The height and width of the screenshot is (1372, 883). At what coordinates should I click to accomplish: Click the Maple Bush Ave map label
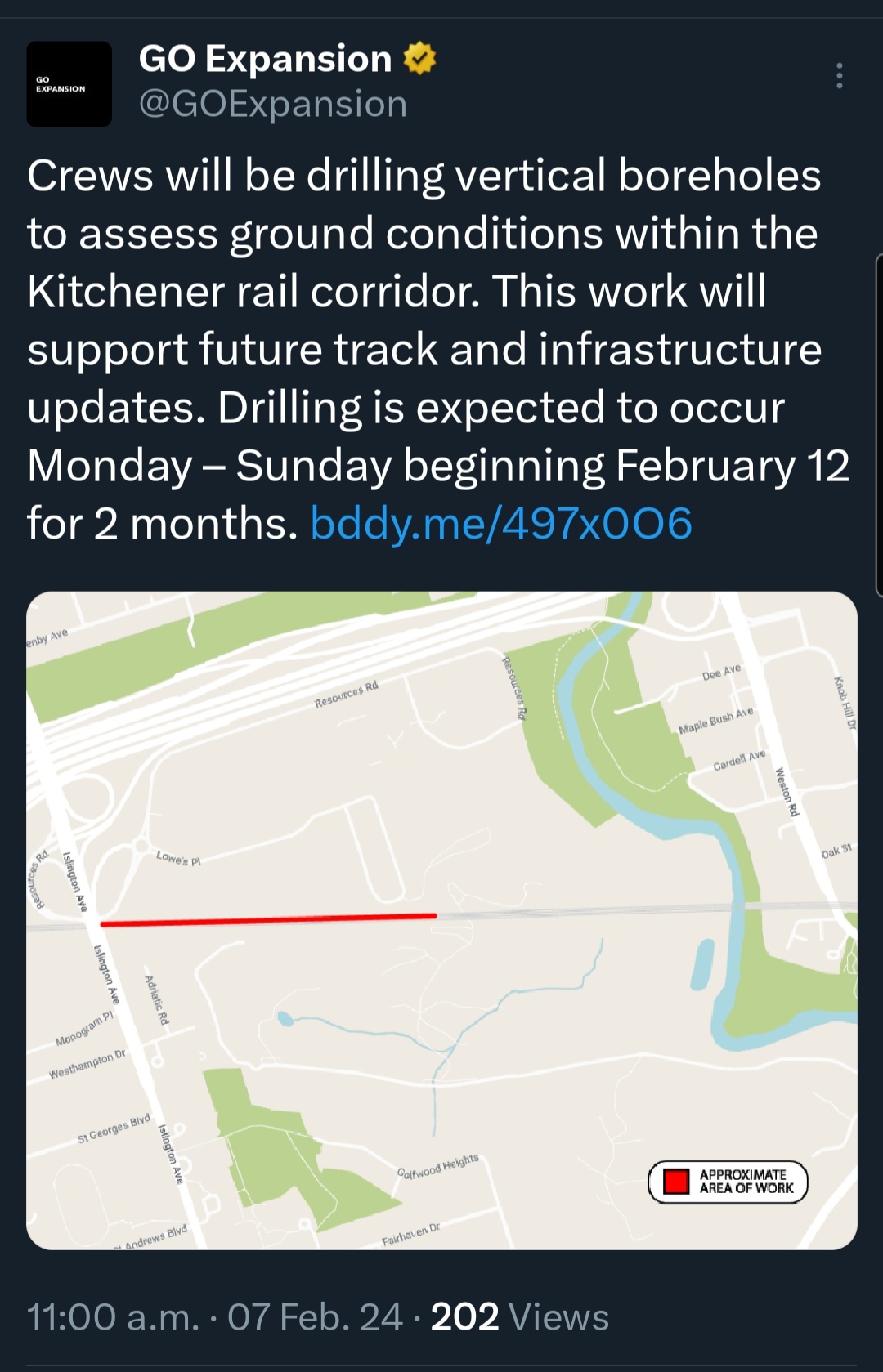click(x=716, y=722)
